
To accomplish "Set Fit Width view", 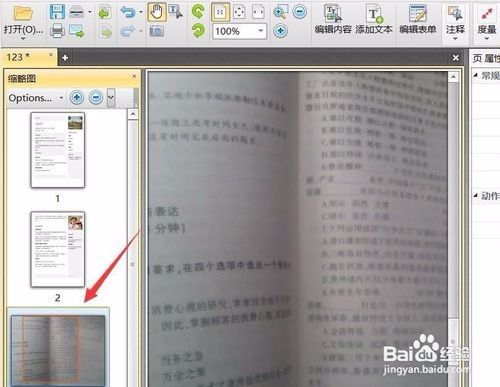I will [x=258, y=12].
